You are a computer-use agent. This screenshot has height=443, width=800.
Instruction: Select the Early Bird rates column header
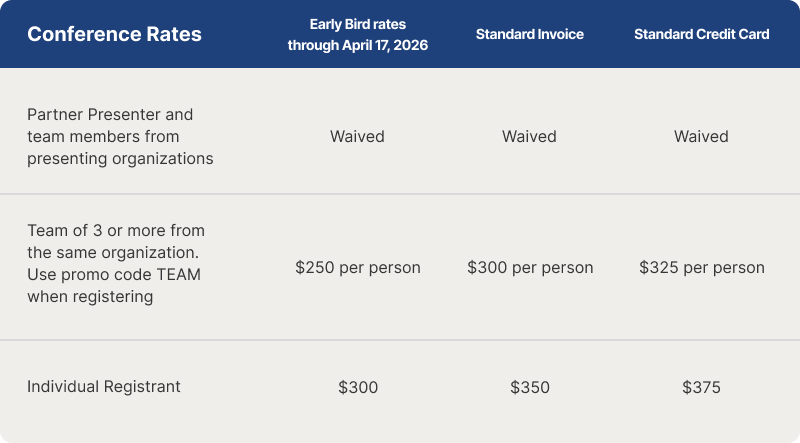[357, 24]
